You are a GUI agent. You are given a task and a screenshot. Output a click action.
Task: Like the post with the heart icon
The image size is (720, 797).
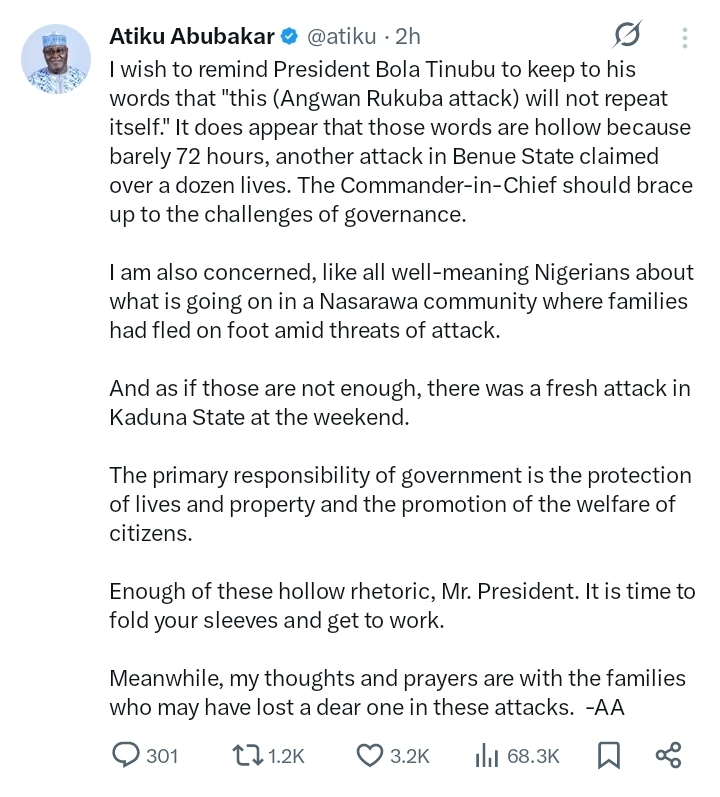(371, 754)
